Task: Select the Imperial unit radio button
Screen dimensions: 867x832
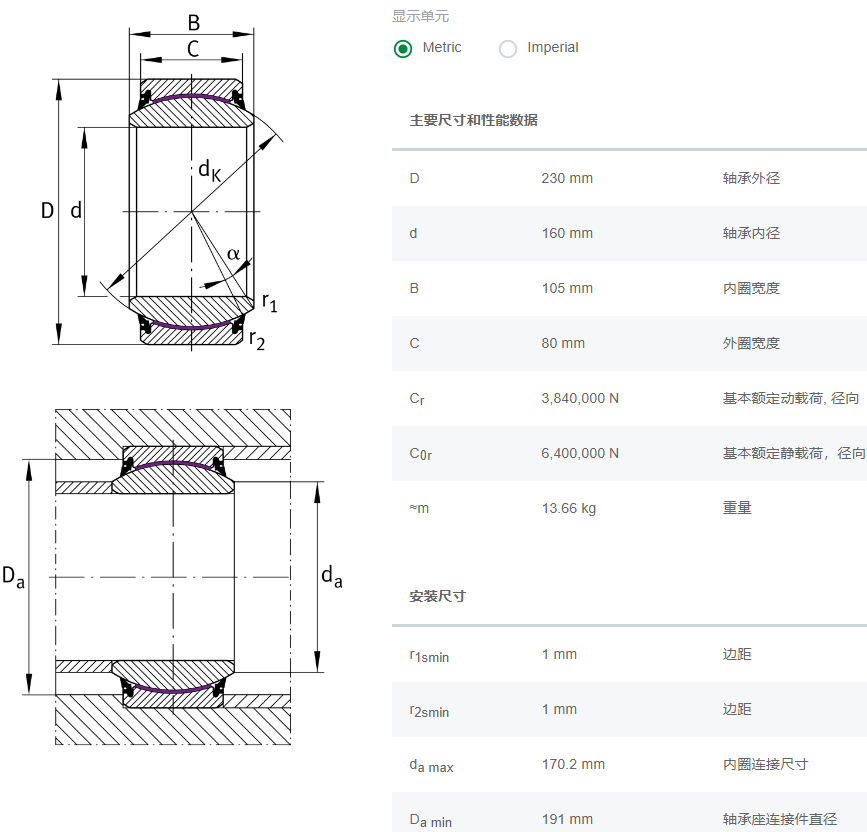Action: pos(508,49)
